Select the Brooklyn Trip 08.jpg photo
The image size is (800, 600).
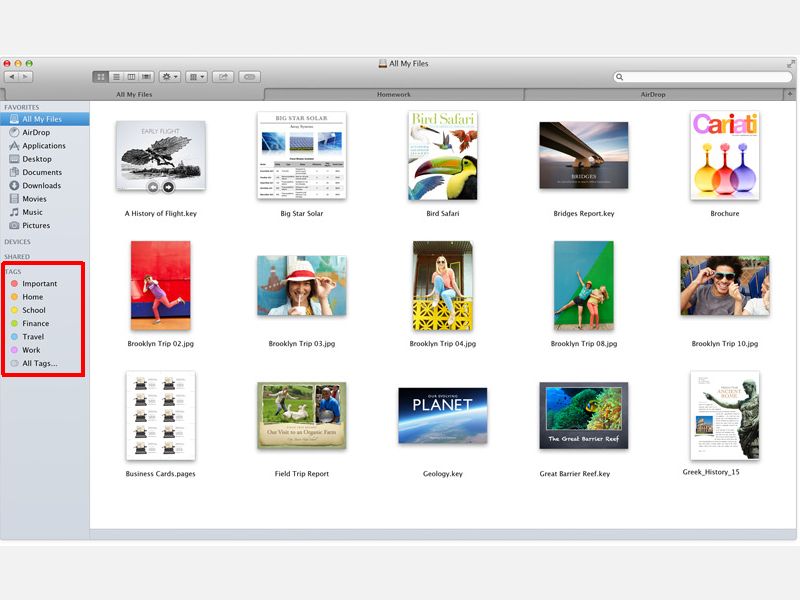click(x=584, y=286)
